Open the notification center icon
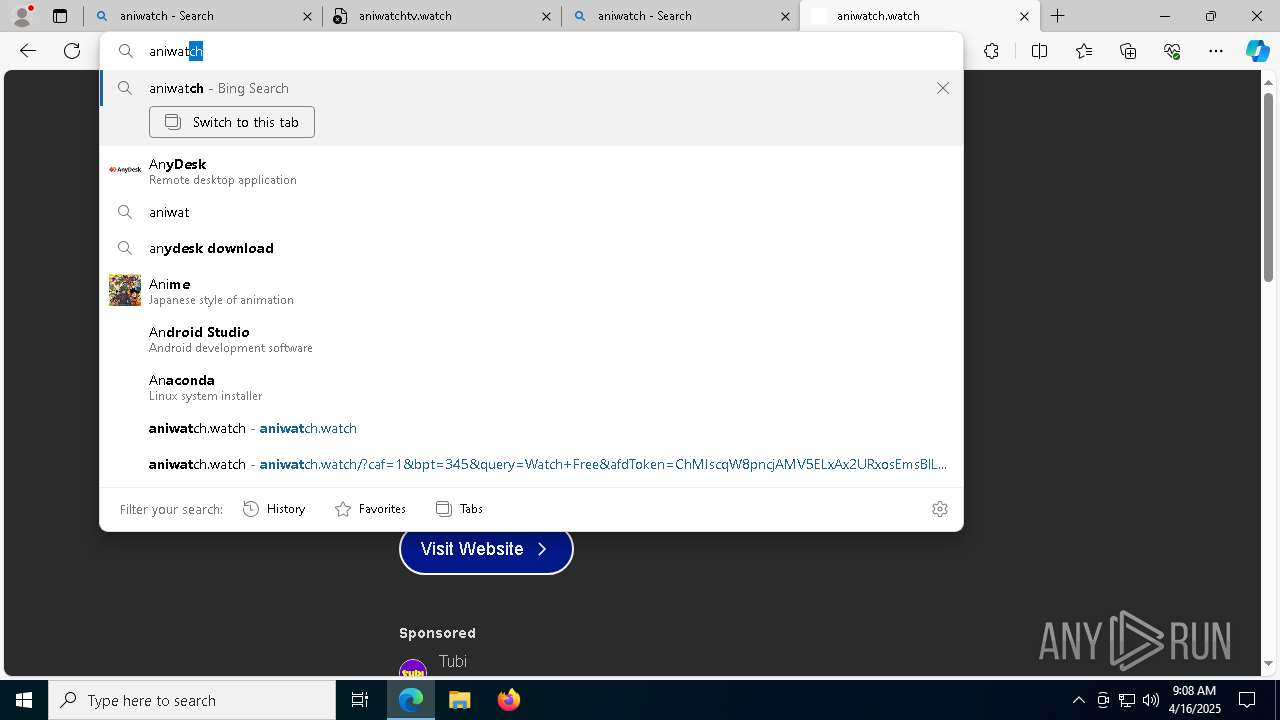Screen dimensions: 1280x720 pyautogui.click(x=1247, y=700)
